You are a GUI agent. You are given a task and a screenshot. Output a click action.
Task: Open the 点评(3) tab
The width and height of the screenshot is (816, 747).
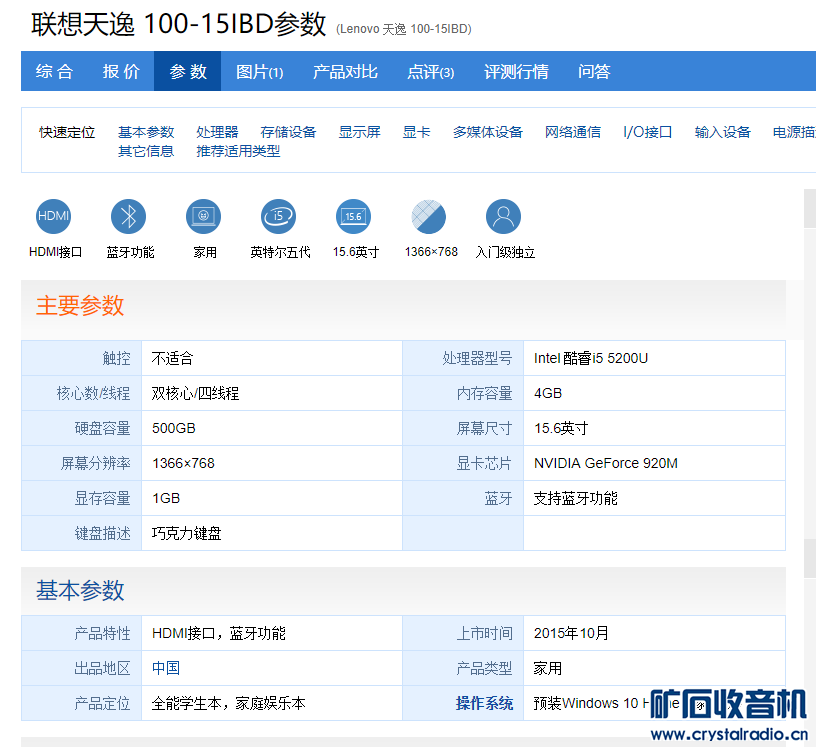pos(430,71)
